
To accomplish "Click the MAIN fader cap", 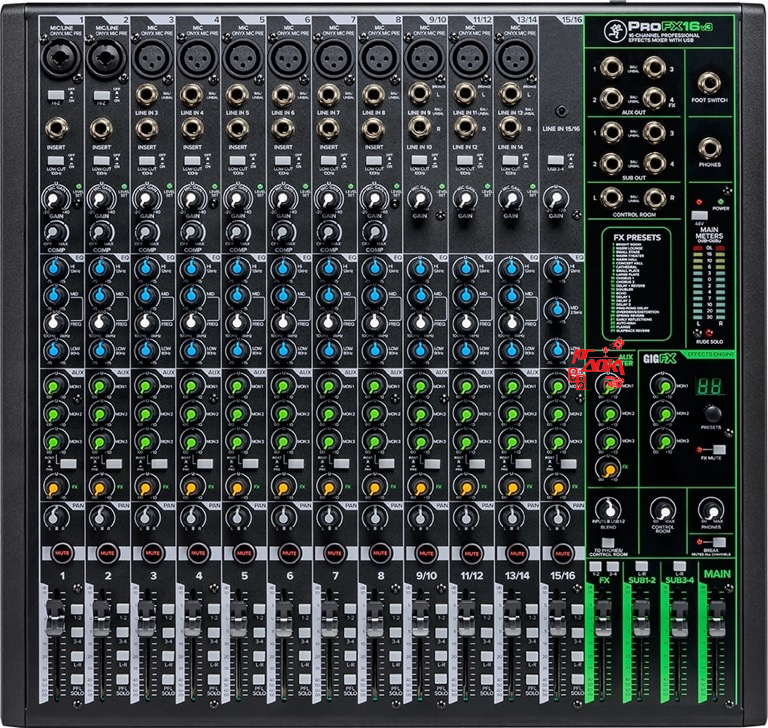I will 717,618.
